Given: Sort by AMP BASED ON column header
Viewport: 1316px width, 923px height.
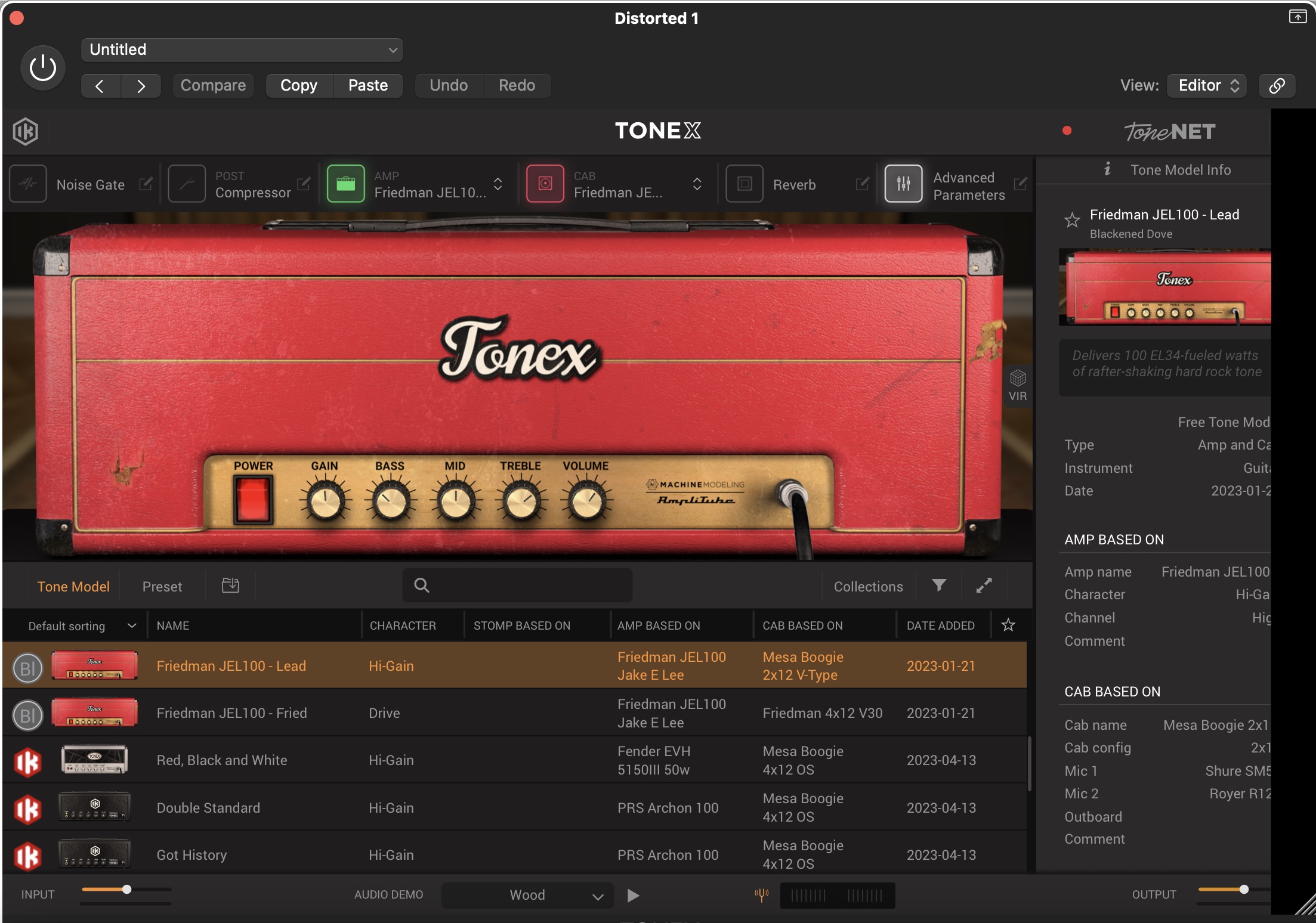Looking at the screenshot, I should click(659, 625).
